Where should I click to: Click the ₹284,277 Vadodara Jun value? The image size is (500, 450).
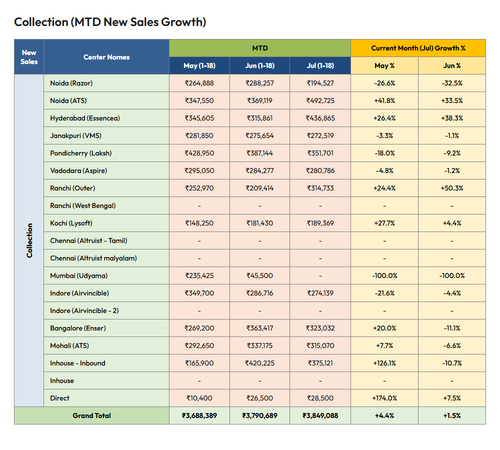coord(260,171)
